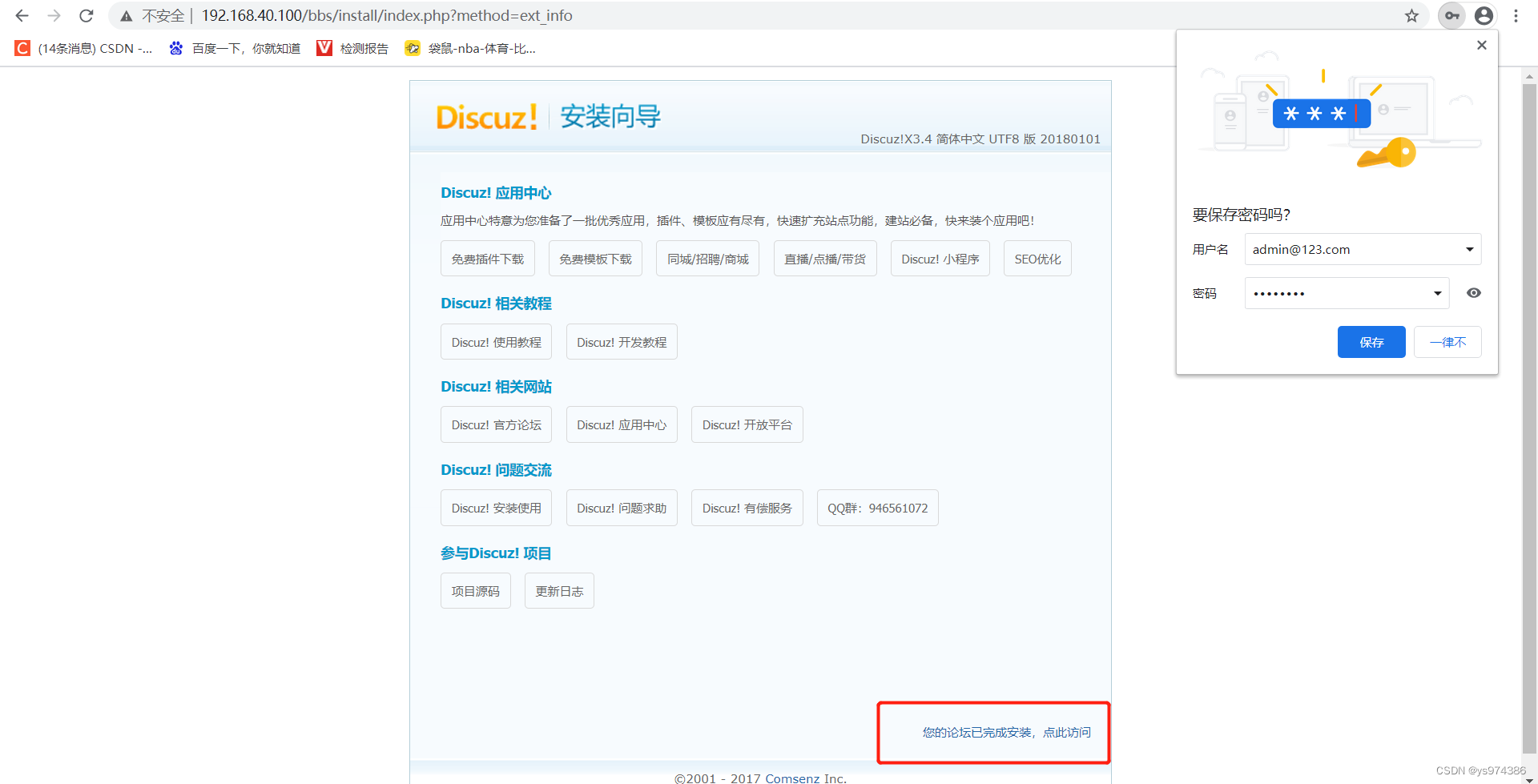
Task: Click 要保存密码吗? popup title
Action: click(x=1241, y=215)
